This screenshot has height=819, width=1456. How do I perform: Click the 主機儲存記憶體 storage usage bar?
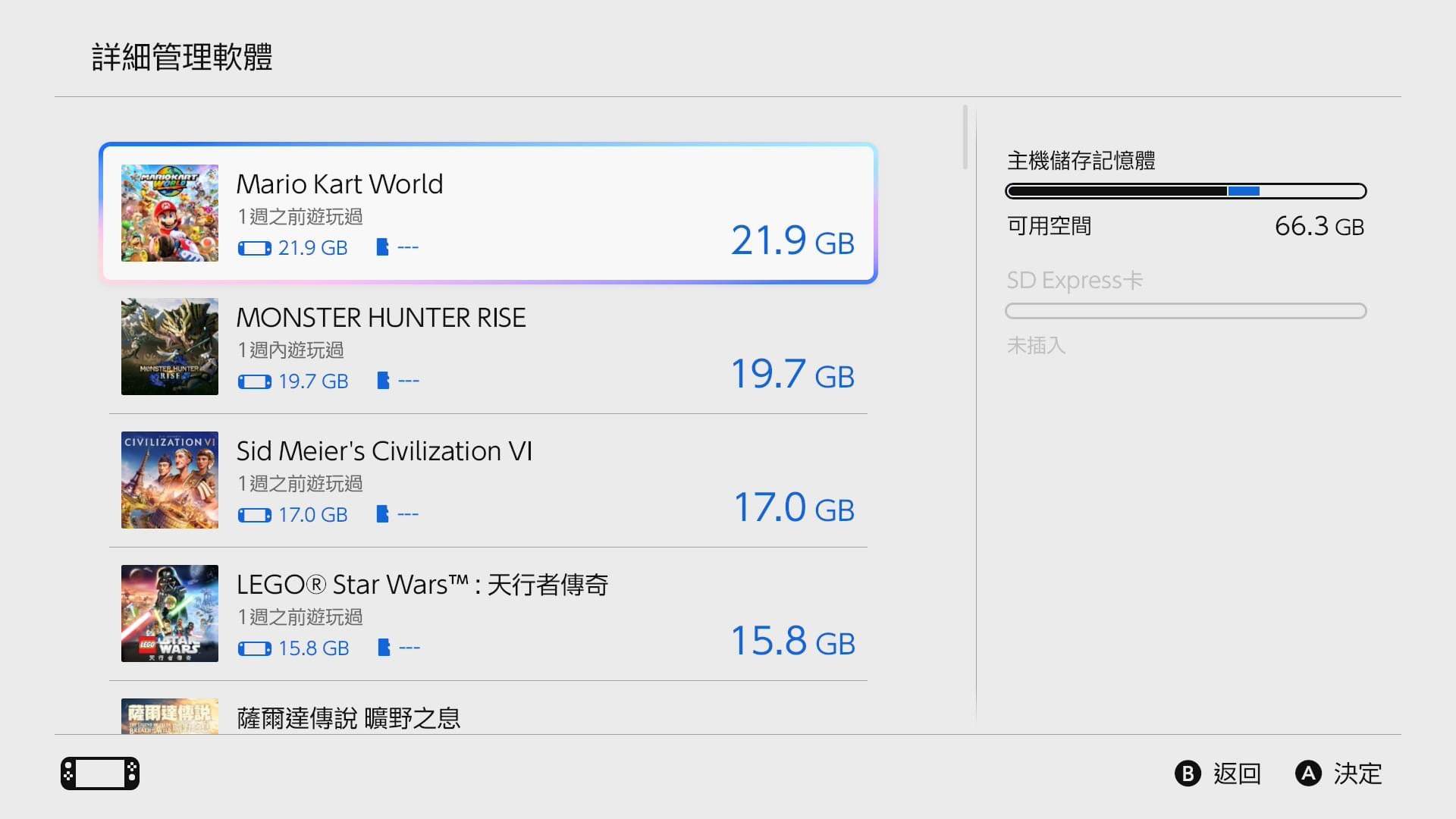pyautogui.click(x=1185, y=191)
